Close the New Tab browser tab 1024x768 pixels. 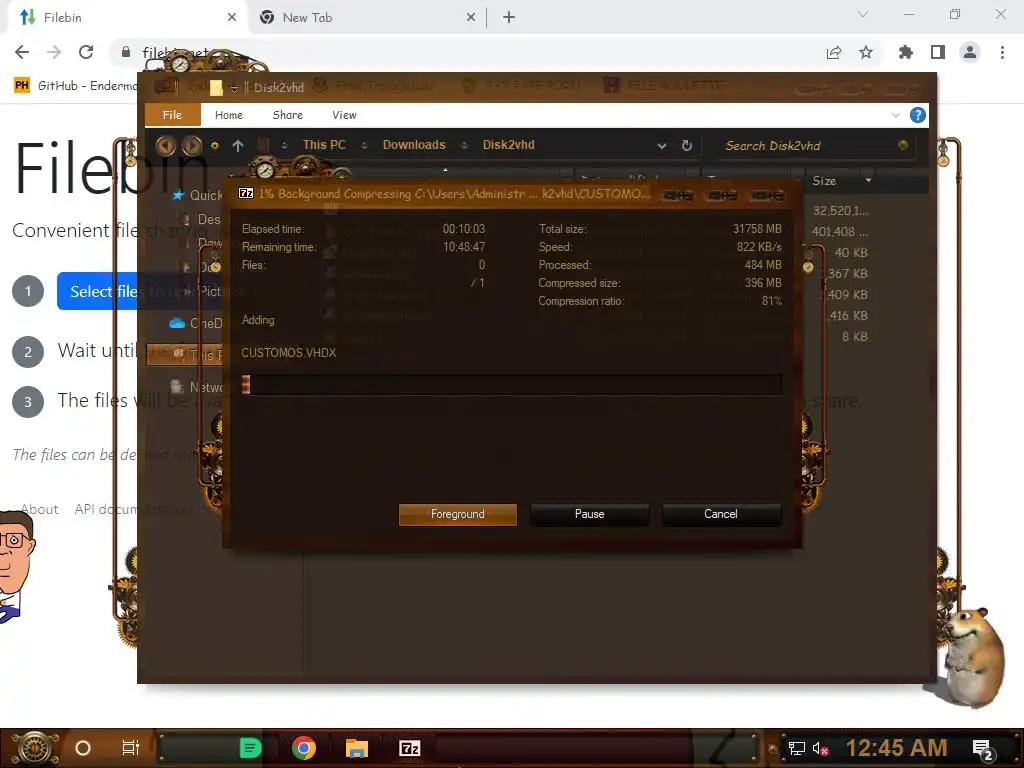[x=471, y=18]
